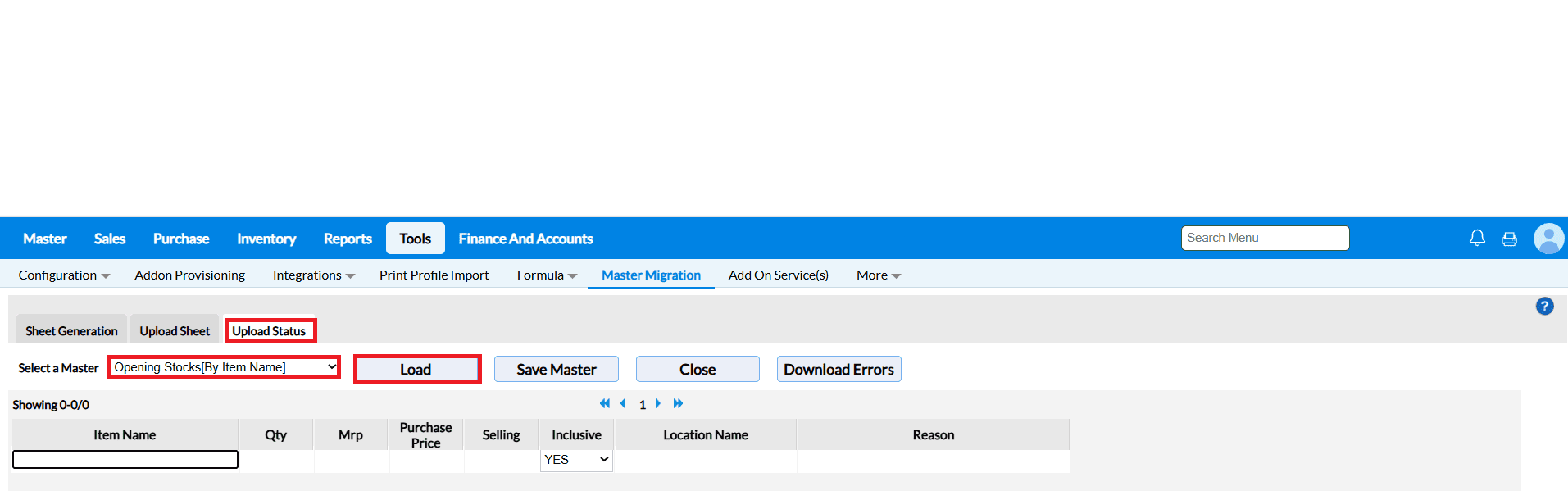Viewport: 1568px width, 491px height.
Task: Click the Reason column header
Action: coord(934,434)
